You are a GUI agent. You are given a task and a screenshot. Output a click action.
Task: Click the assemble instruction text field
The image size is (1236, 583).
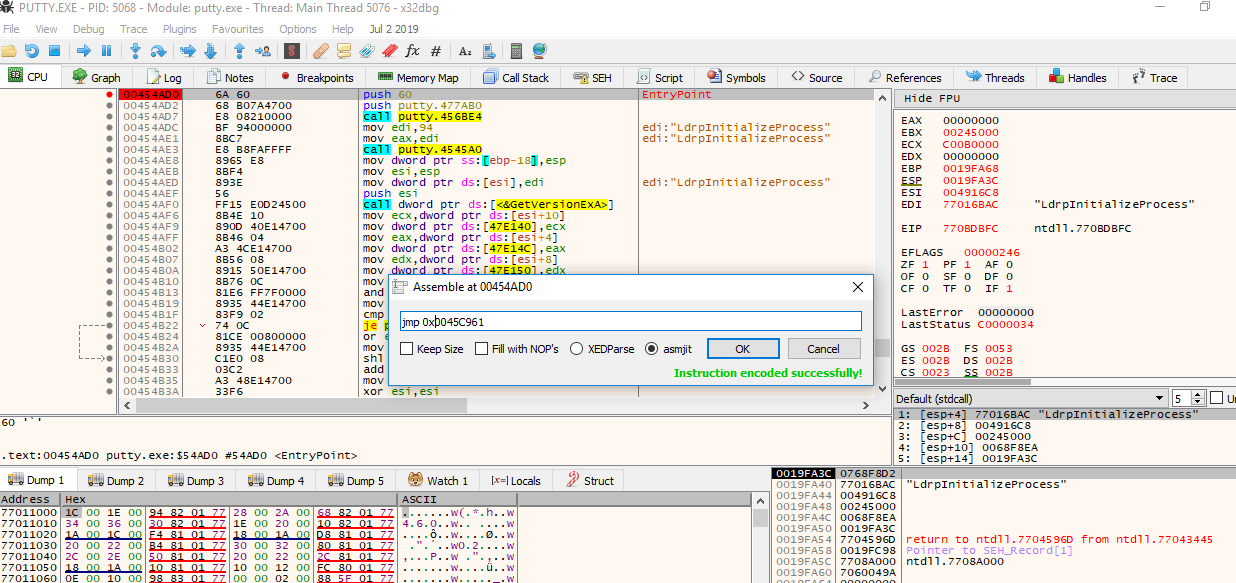630,321
